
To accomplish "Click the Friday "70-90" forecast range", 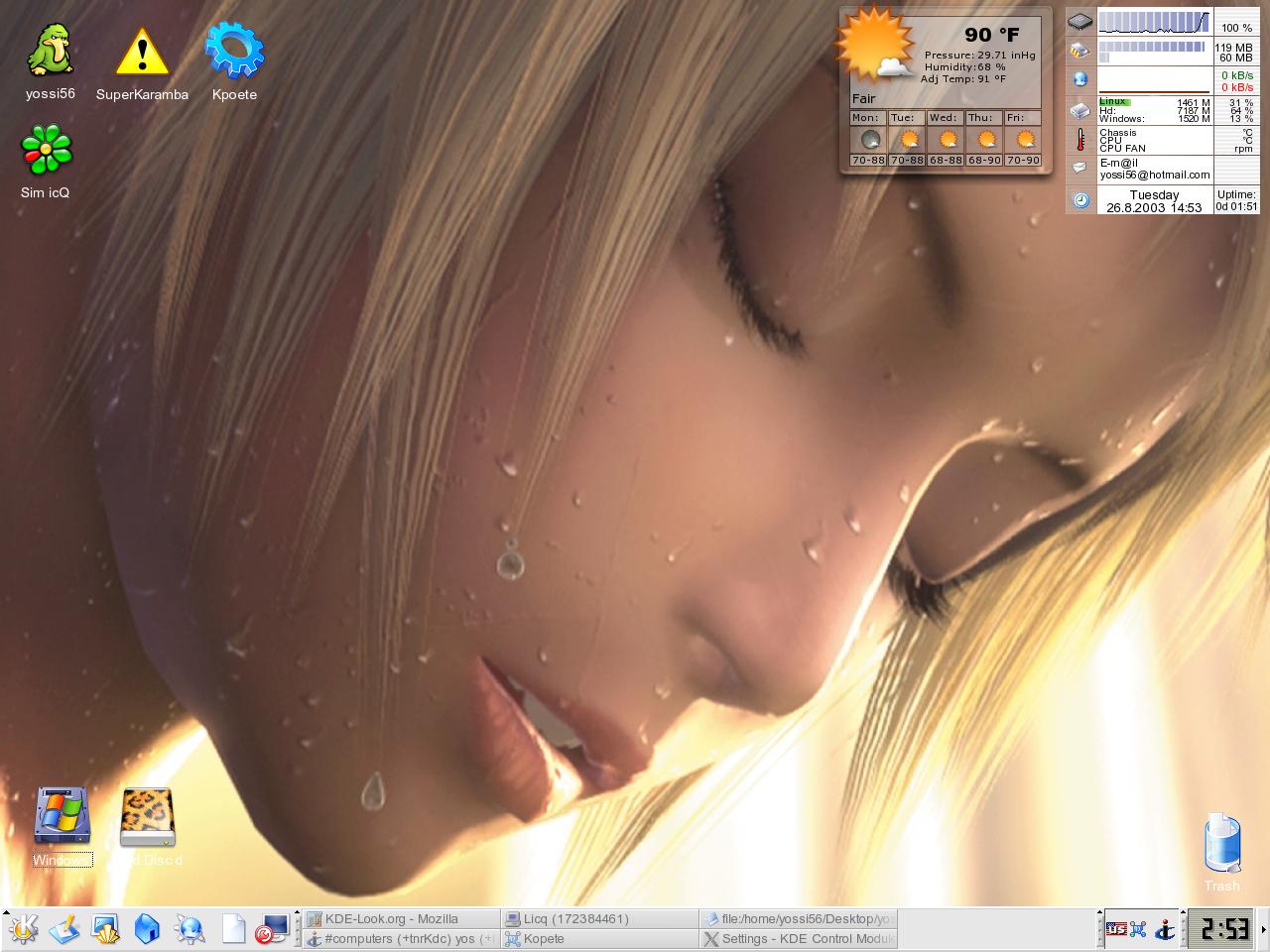I will (1024, 160).
